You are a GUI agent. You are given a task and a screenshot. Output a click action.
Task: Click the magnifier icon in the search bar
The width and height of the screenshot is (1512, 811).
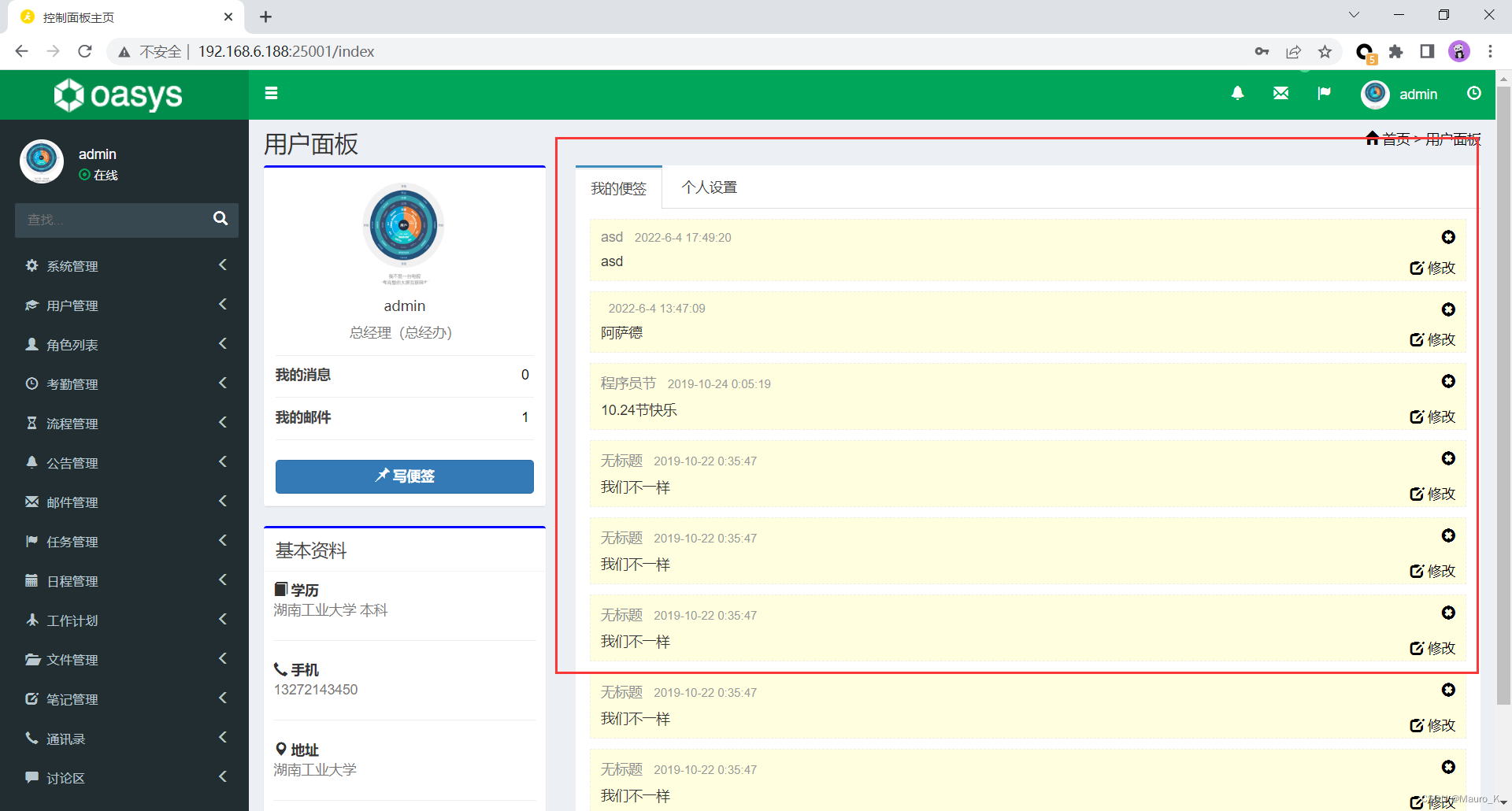[x=220, y=220]
